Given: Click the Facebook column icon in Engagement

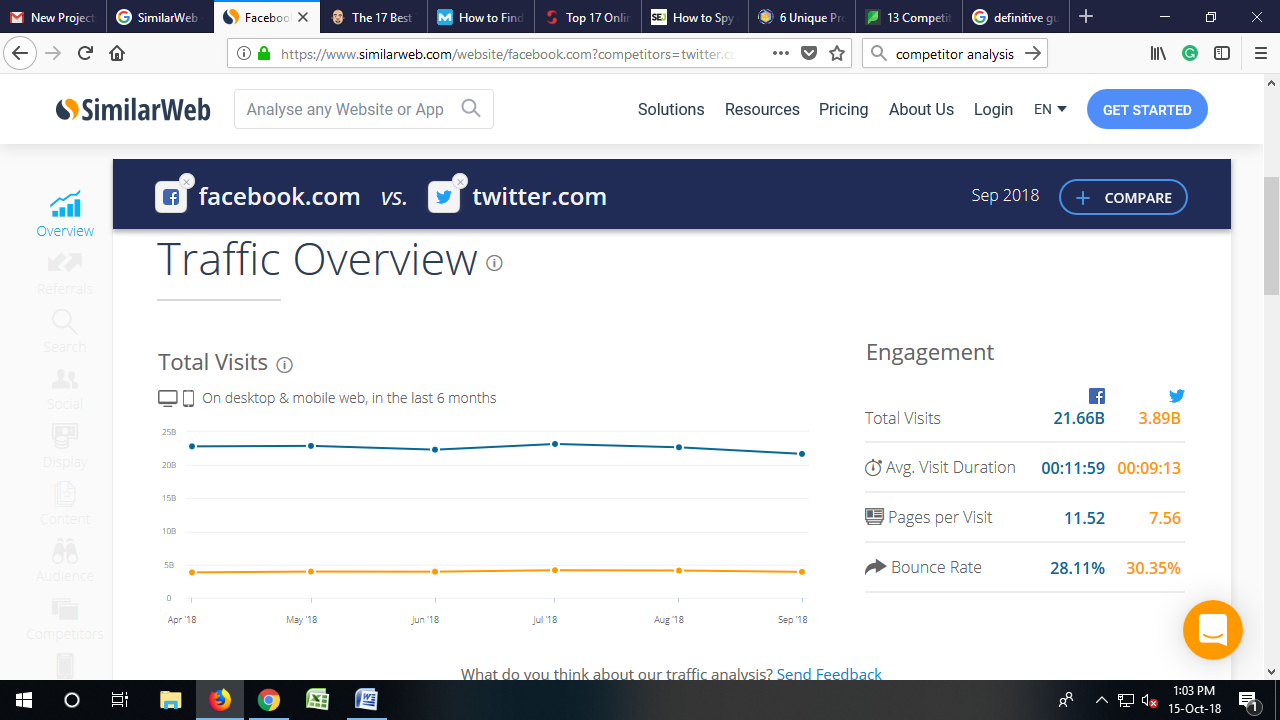Looking at the screenshot, I should [x=1096, y=395].
